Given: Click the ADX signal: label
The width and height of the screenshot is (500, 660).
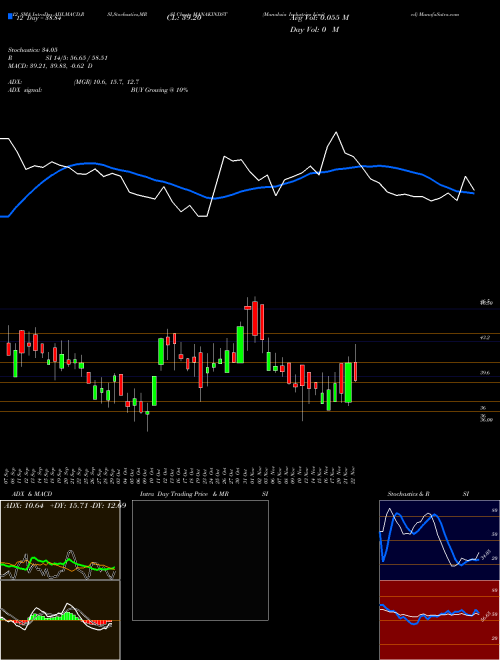Looking at the screenshot, I should tap(24, 90).
